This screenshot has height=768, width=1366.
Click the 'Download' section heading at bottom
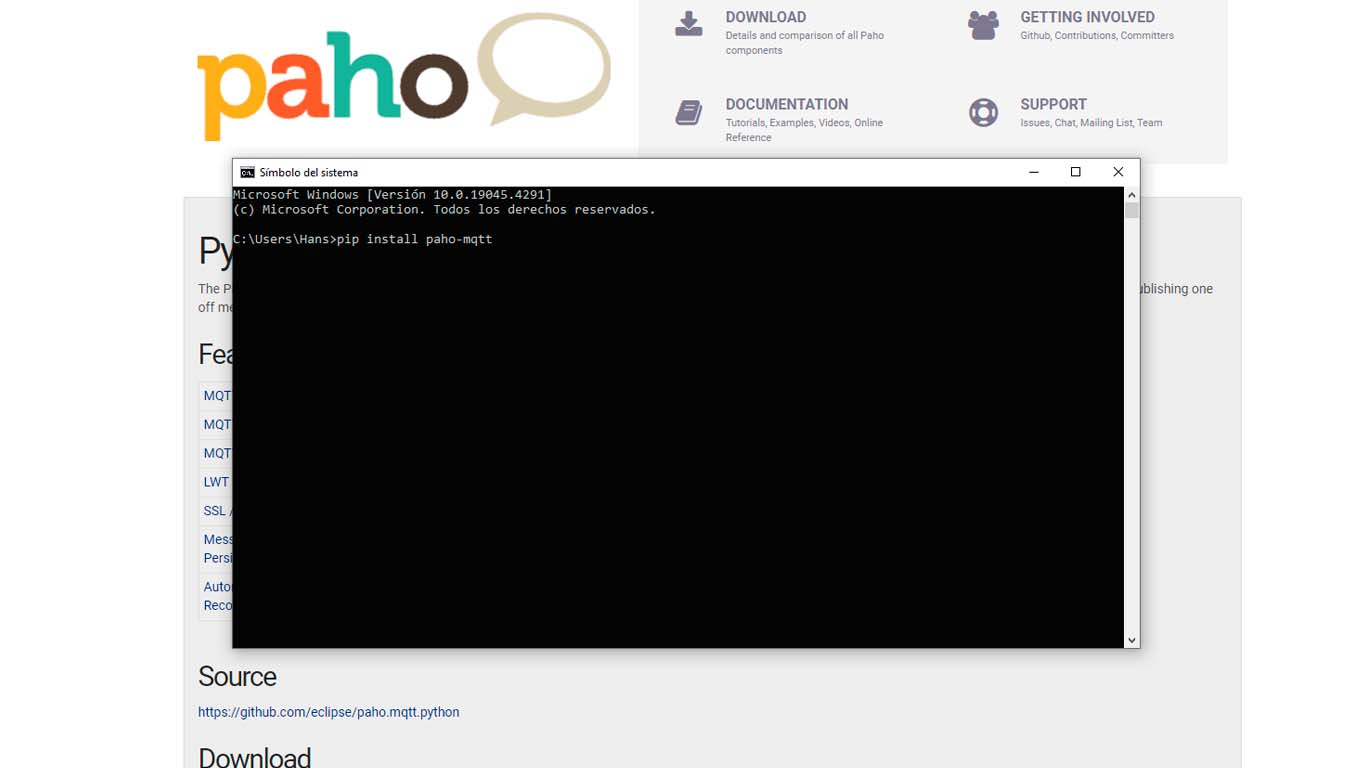[x=255, y=757]
